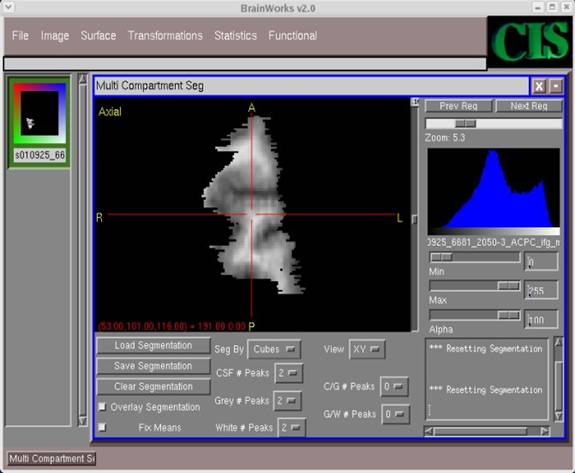
Task: Click the log area's scroll-left arrow
Action: tap(428, 432)
